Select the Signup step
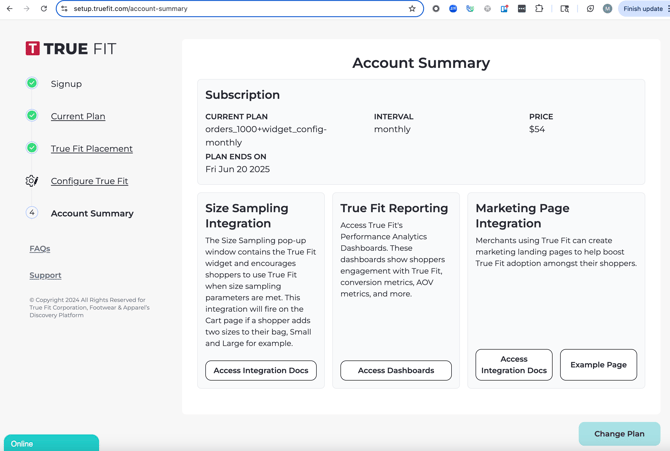This screenshot has height=451, width=670. [x=66, y=84]
